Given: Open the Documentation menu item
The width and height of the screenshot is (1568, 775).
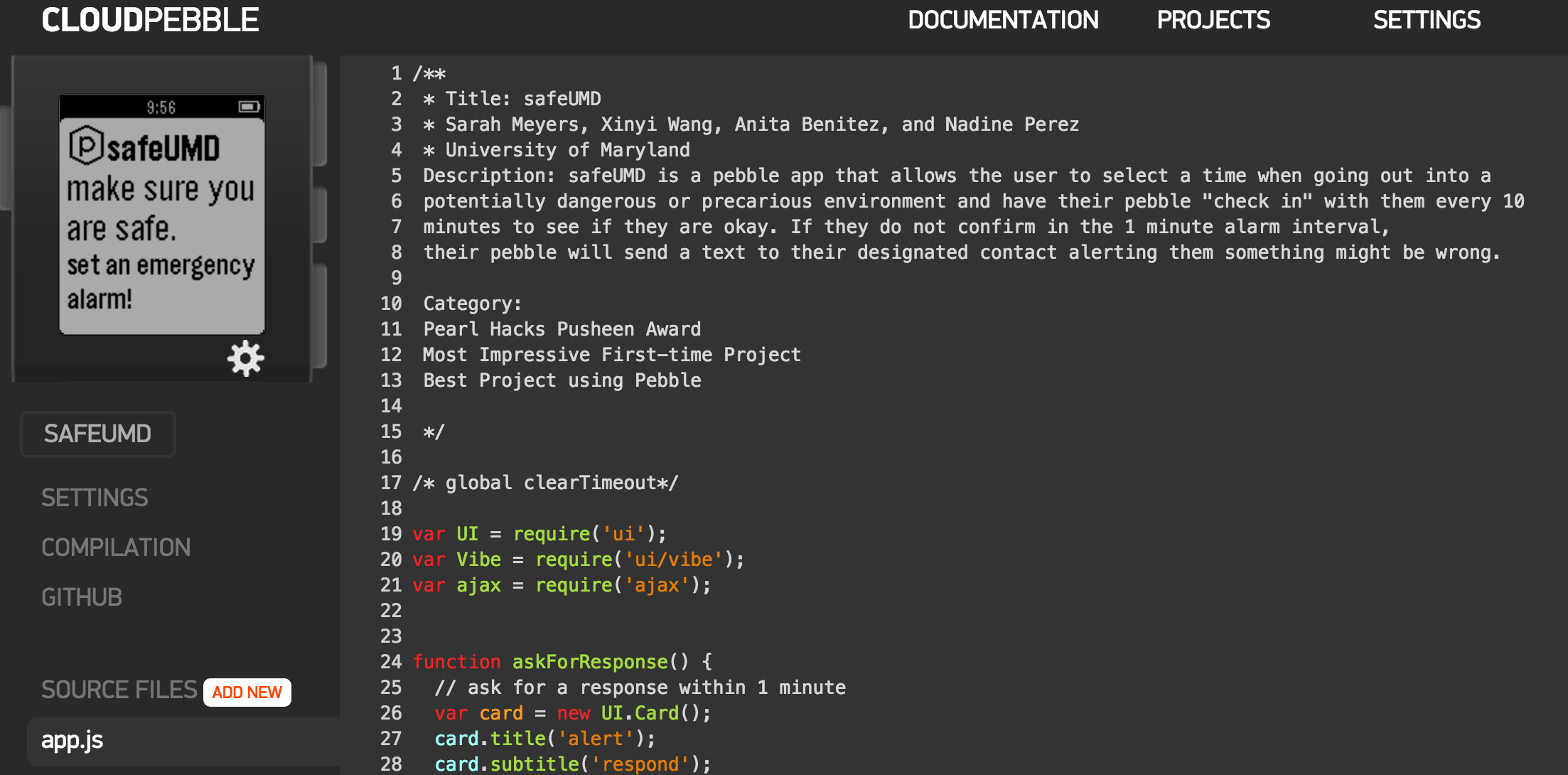Looking at the screenshot, I should [x=1003, y=20].
